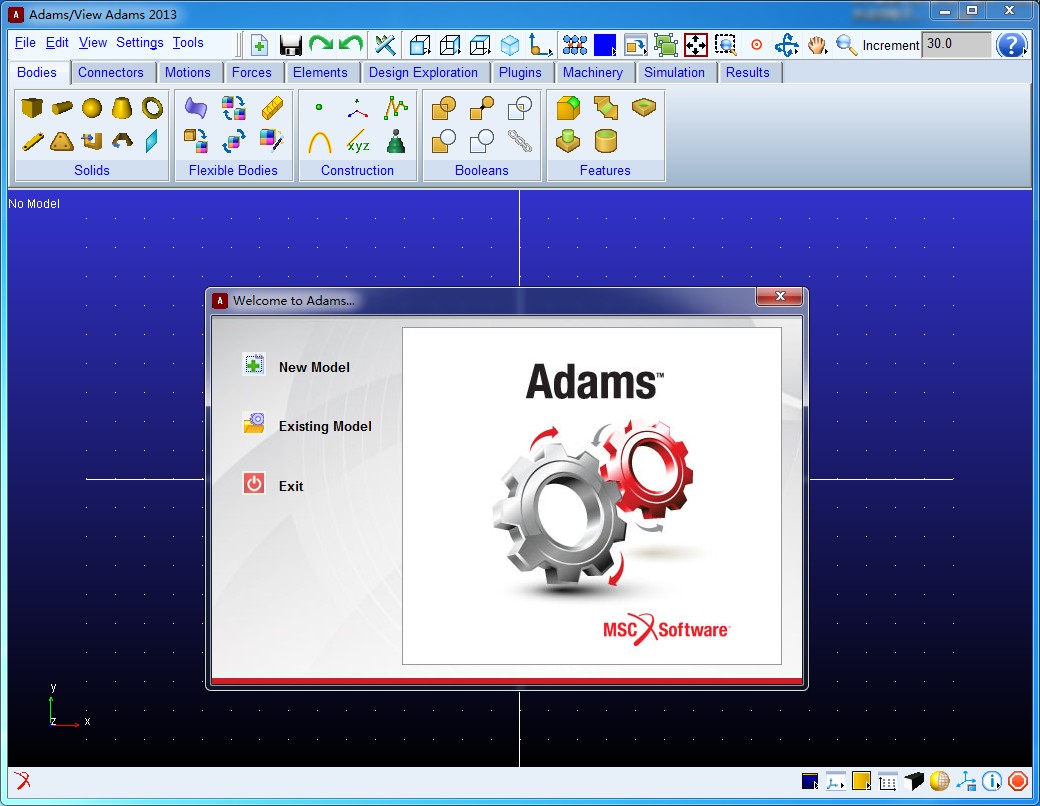This screenshot has height=806, width=1040.
Task: Open the Tools menu
Action: click(188, 42)
